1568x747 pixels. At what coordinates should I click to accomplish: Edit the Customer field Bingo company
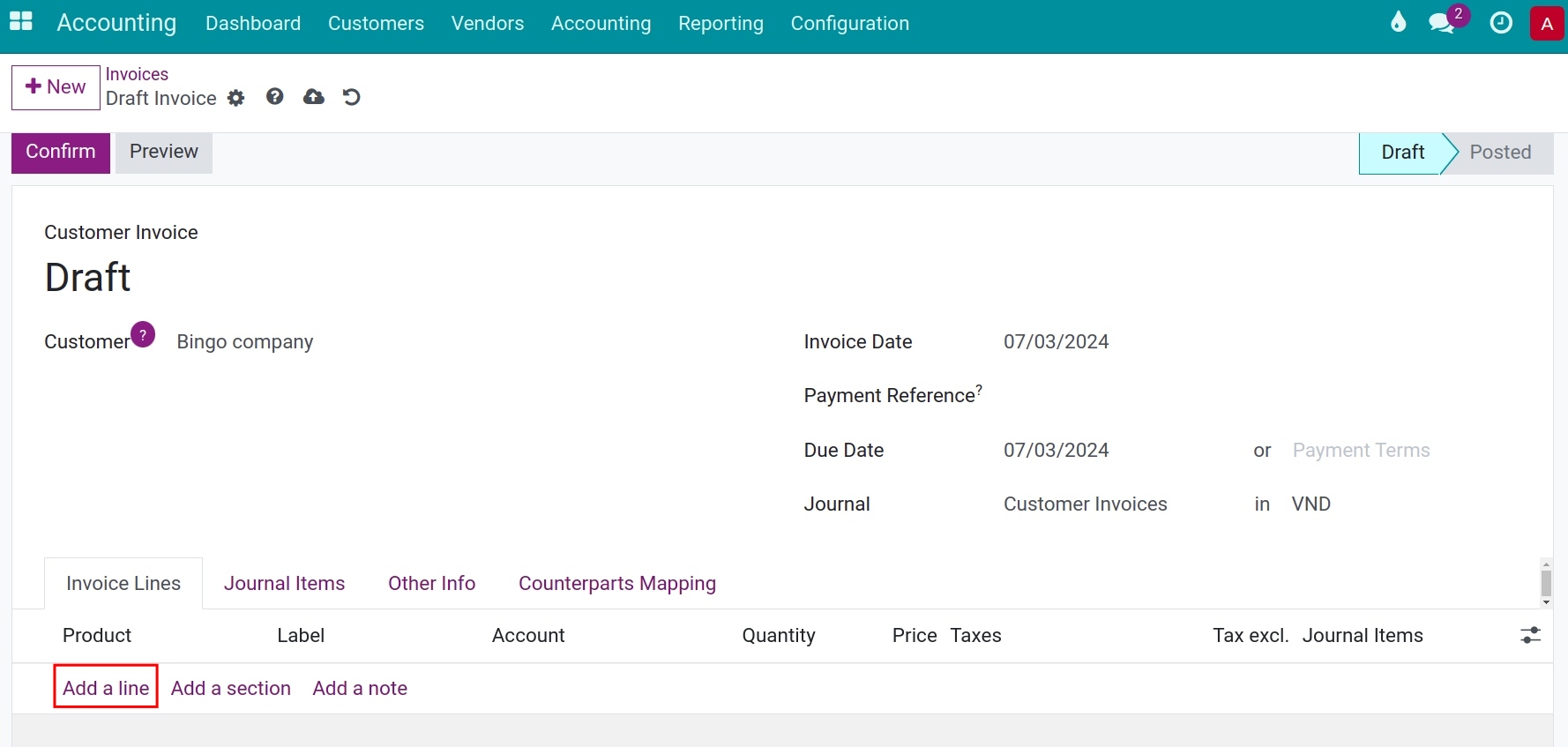point(245,342)
